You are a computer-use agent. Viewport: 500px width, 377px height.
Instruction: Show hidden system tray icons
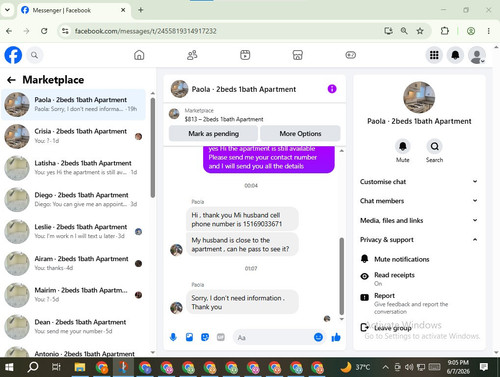point(385,367)
